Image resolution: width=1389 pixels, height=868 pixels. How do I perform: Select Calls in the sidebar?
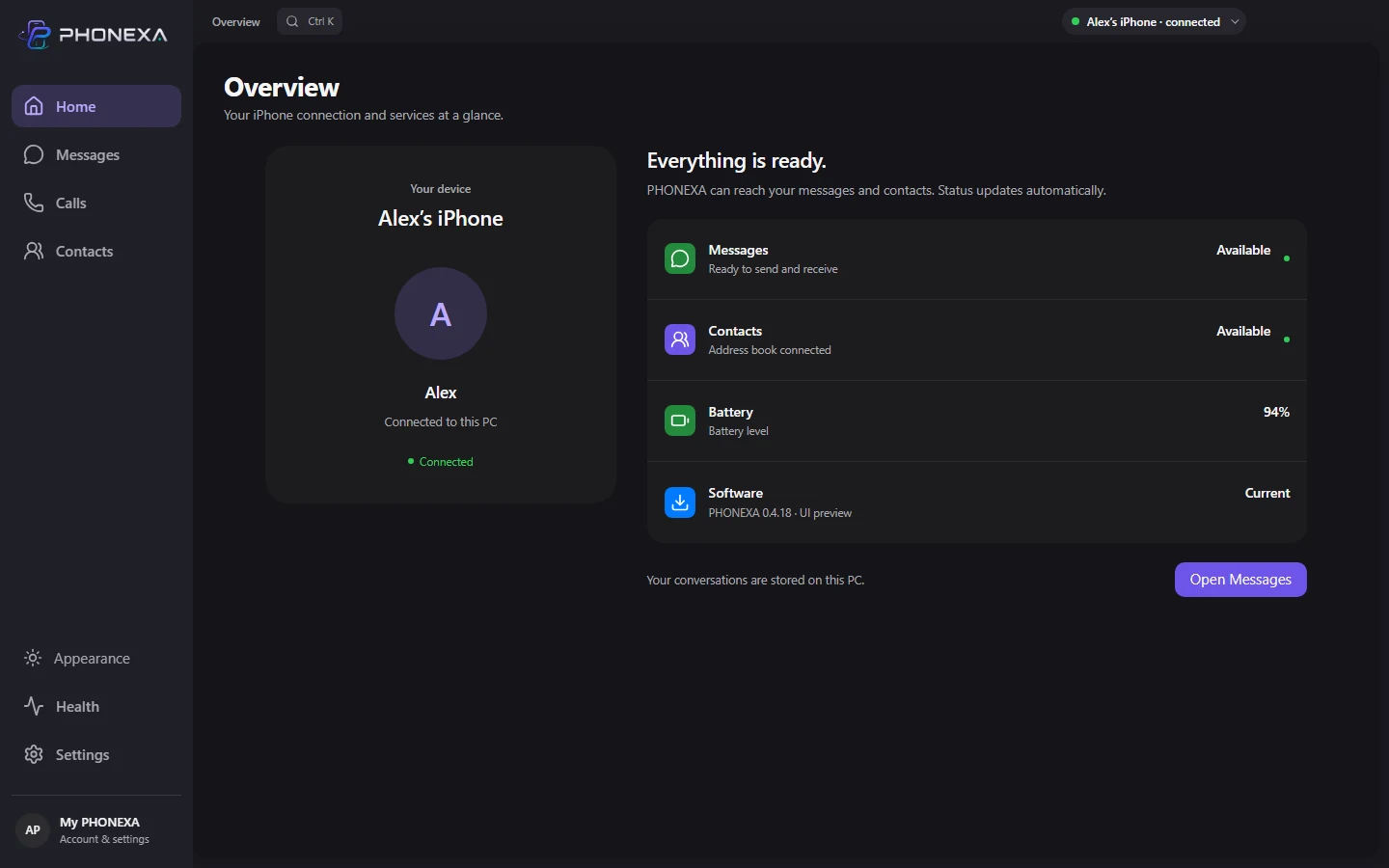[96, 203]
